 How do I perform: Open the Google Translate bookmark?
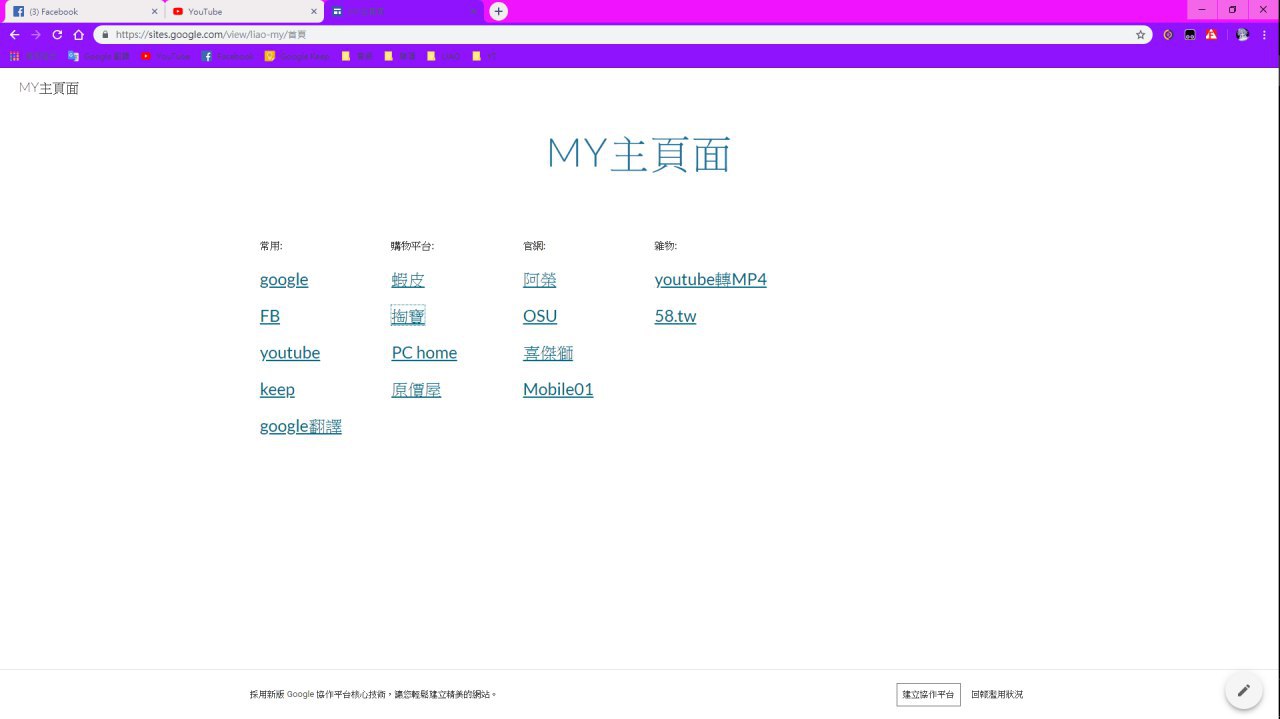[99, 56]
